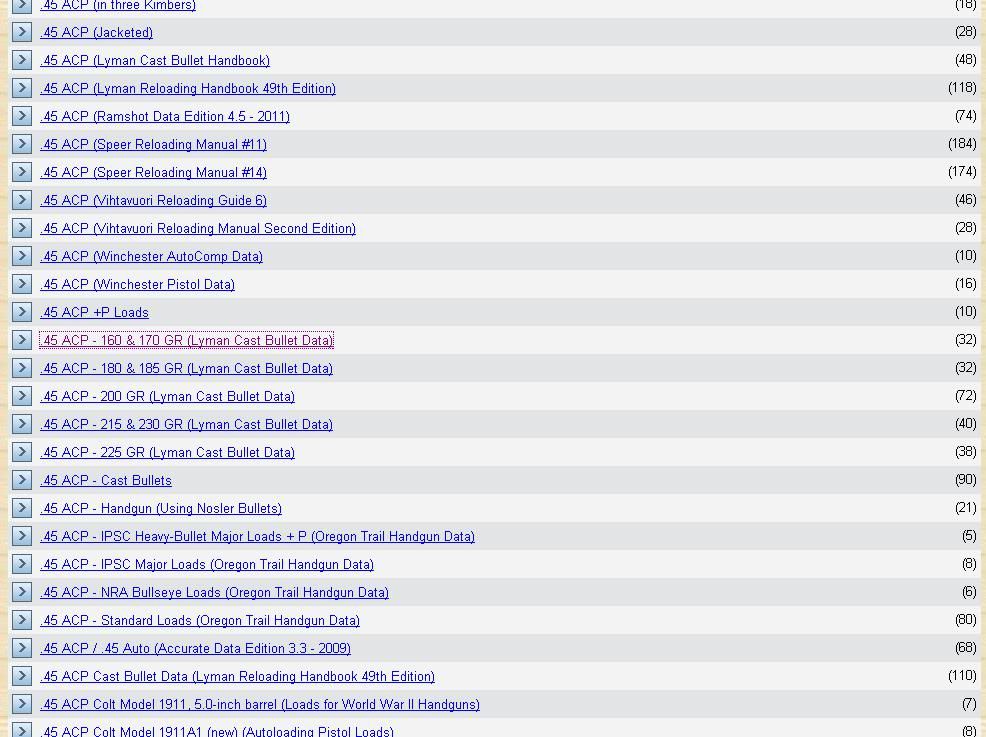Click the (110) count on Cast Bullet Data row

(962, 675)
